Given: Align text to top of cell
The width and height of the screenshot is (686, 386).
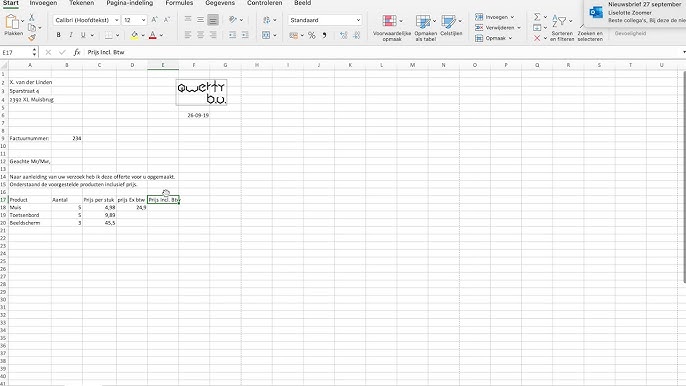Looking at the screenshot, I should 188,20.
